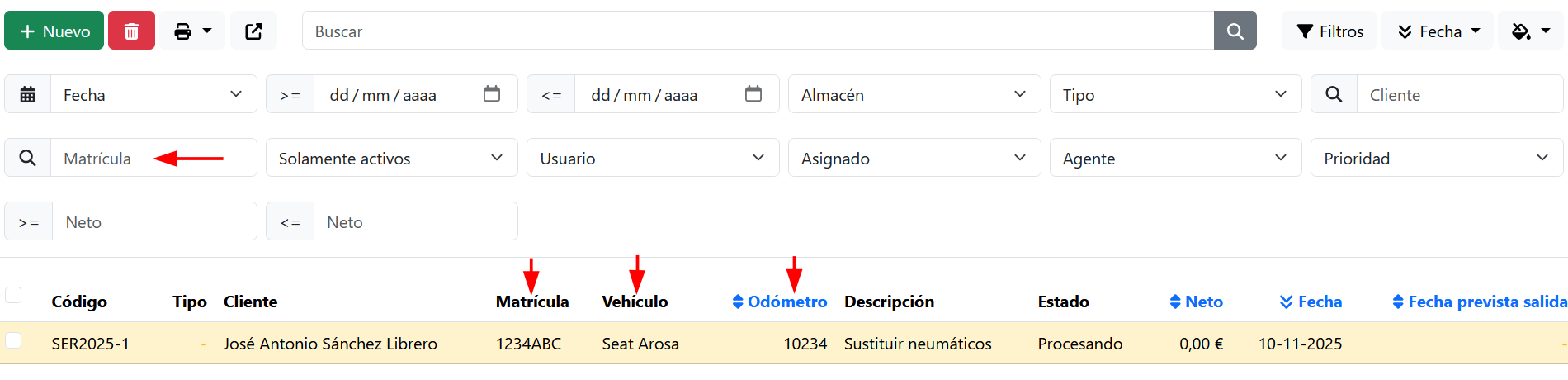Toggle the Filtros panel button
This screenshot has width=1568, height=380.
1329,31
